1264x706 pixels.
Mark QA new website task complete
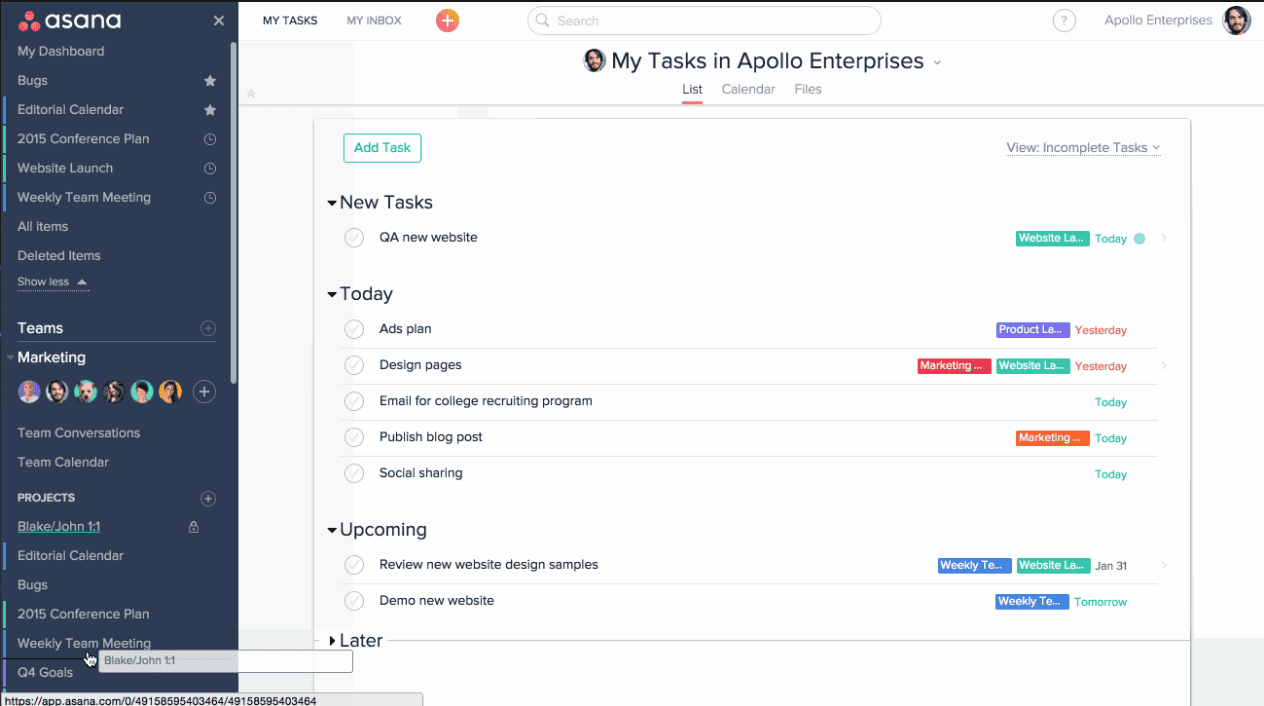354,238
